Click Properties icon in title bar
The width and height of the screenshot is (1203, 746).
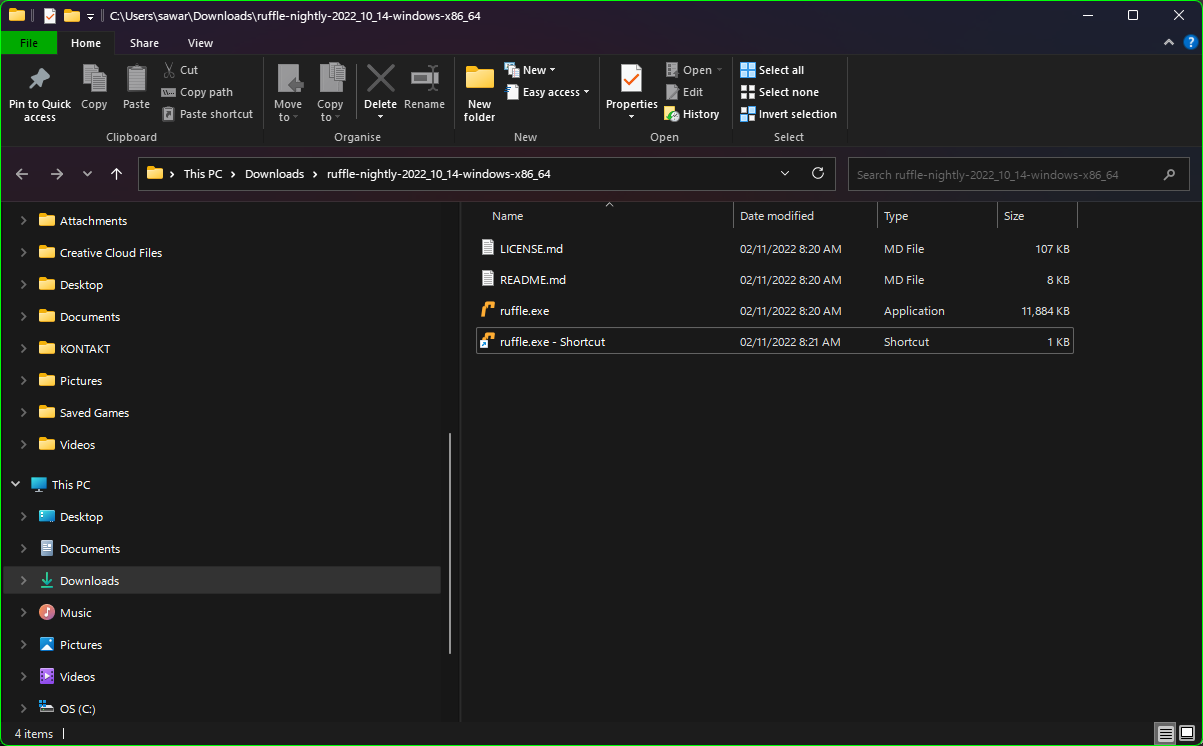click(50, 15)
